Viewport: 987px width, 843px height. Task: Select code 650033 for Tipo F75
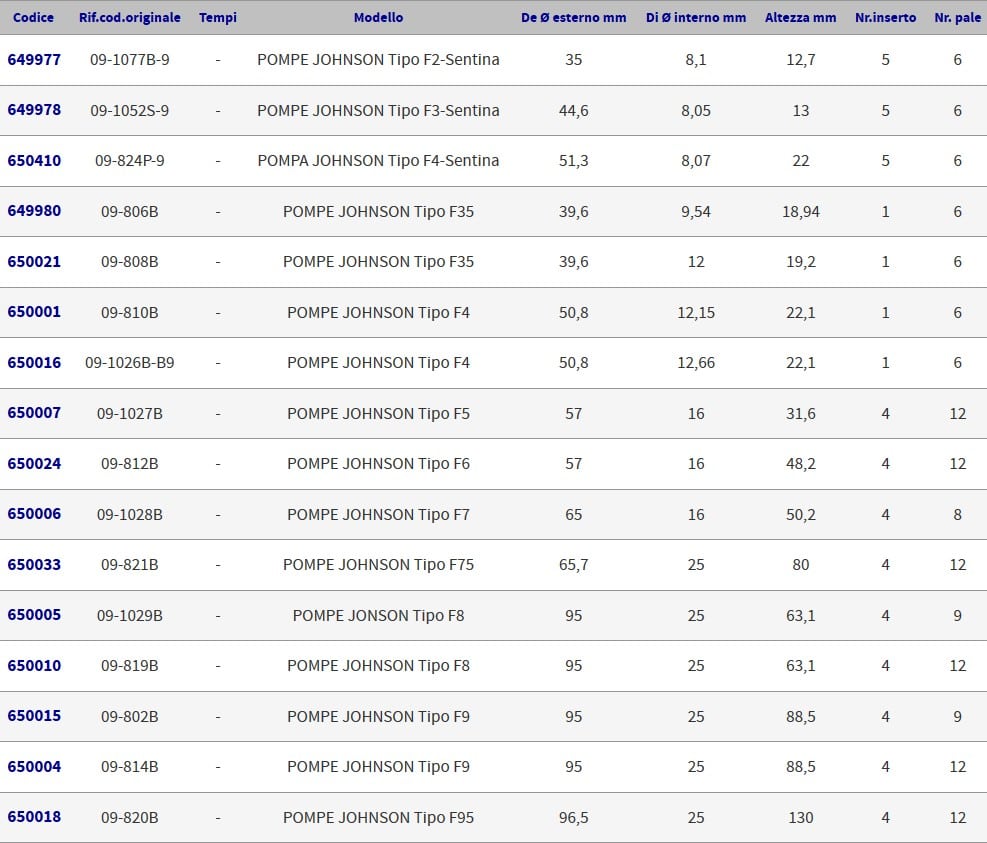34,565
